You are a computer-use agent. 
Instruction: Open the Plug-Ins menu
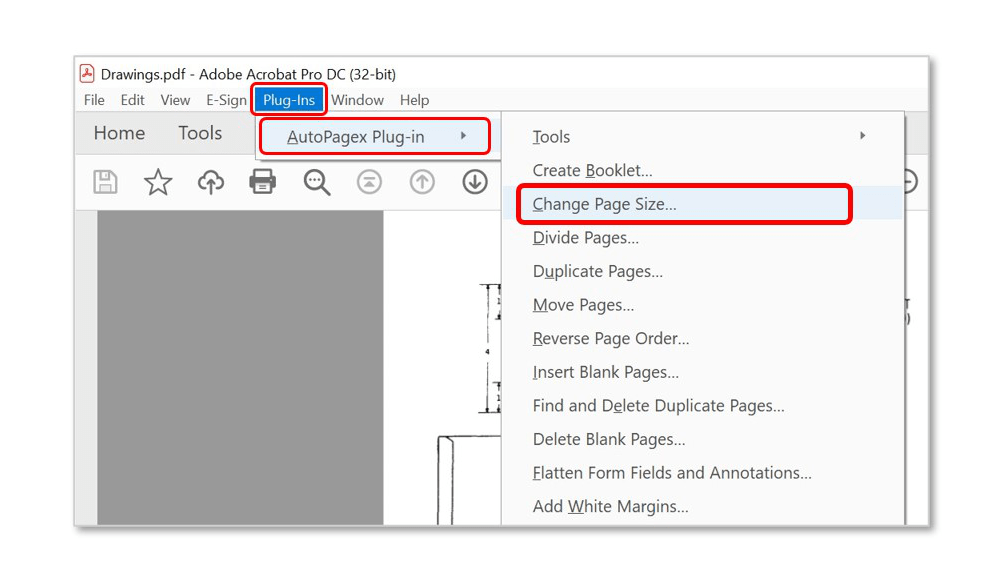pos(289,100)
